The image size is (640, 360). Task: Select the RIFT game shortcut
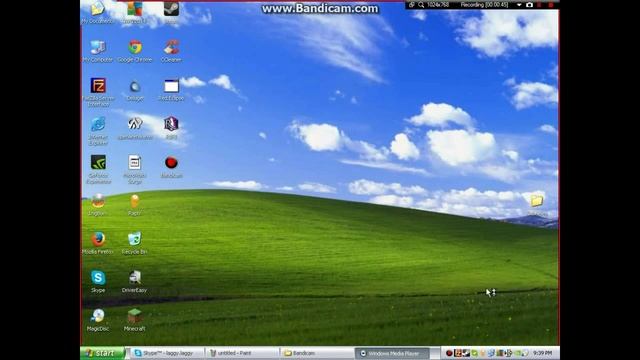171,128
